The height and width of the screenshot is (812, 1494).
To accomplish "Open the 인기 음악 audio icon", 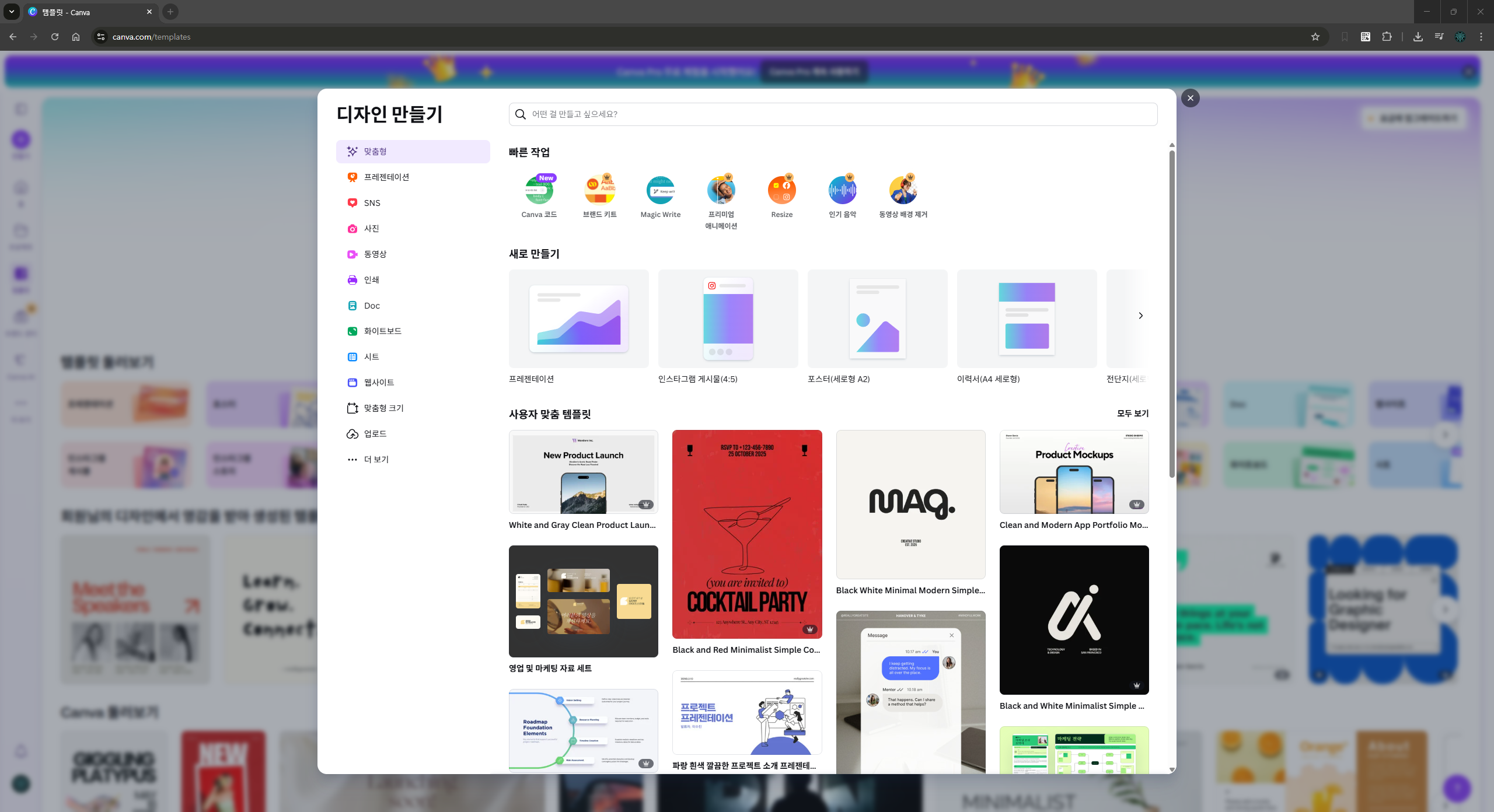I will click(x=842, y=190).
